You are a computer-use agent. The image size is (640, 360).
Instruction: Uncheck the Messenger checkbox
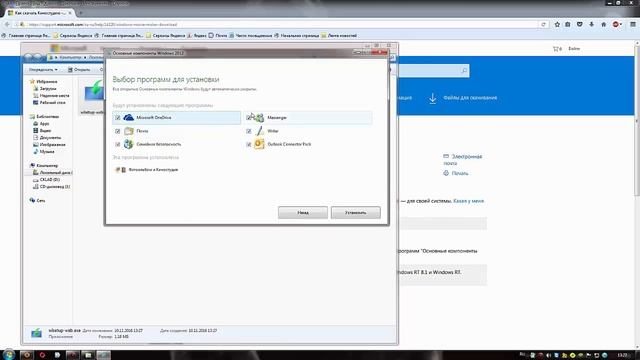(249, 118)
